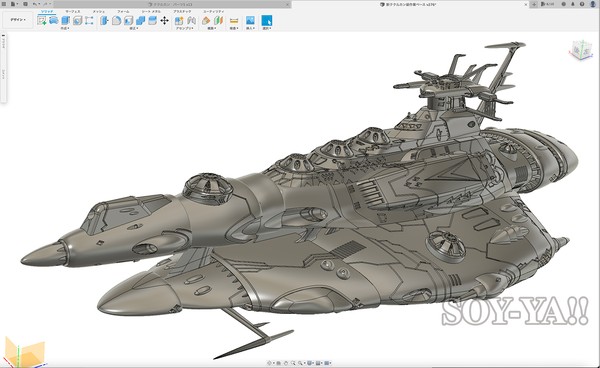The image size is (600, 368).
Task: Switch to the Solid tab
Action: pyautogui.click(x=47, y=11)
